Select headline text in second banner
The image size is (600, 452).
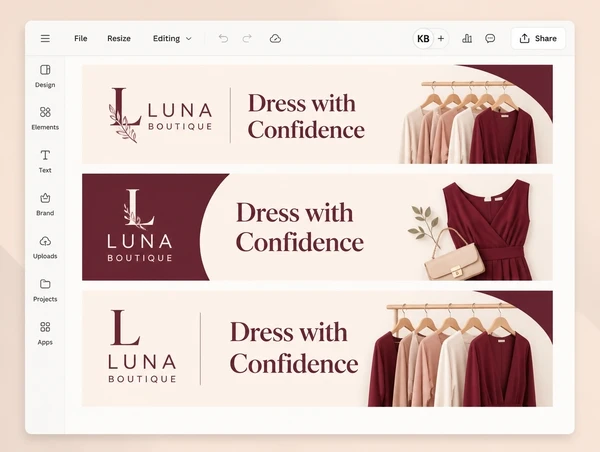pos(300,227)
